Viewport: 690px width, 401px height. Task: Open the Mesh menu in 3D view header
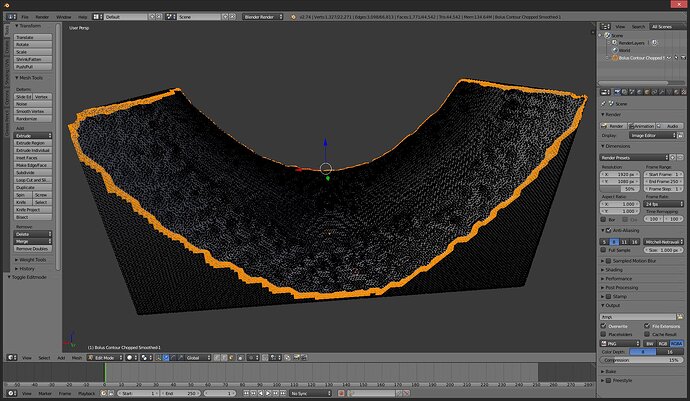tap(77, 357)
